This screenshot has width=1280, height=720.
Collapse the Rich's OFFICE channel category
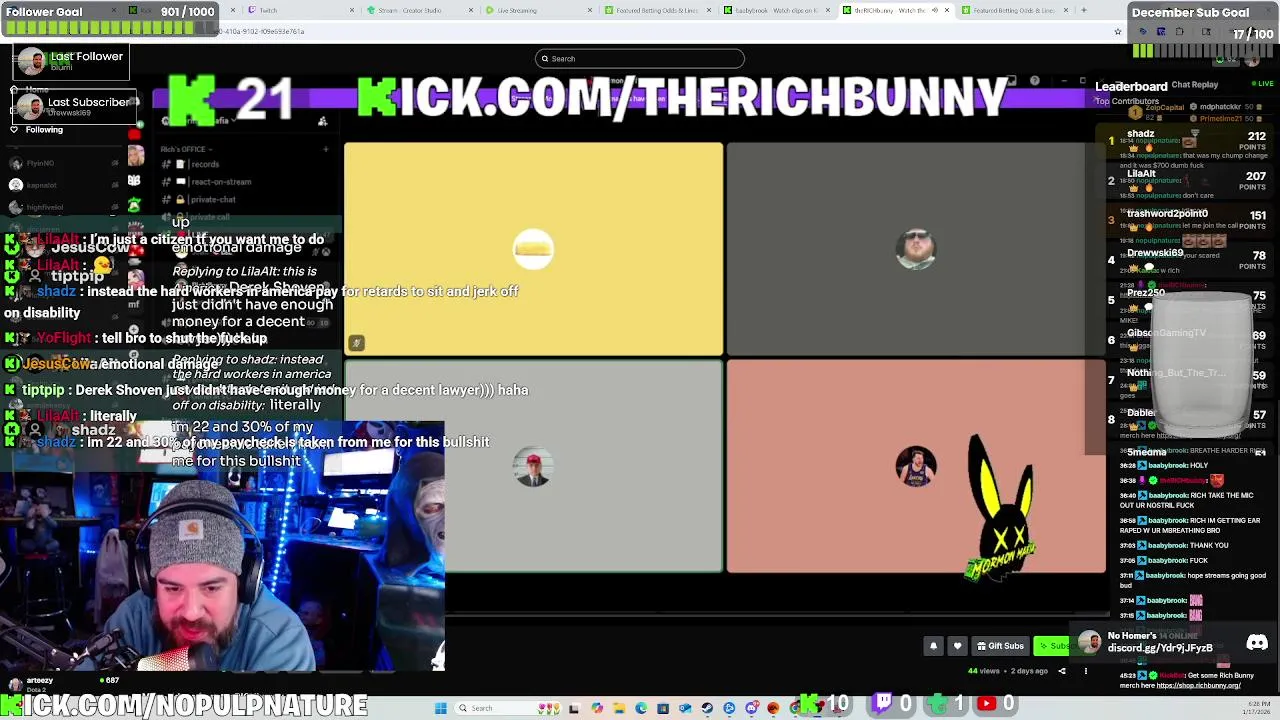(x=187, y=149)
